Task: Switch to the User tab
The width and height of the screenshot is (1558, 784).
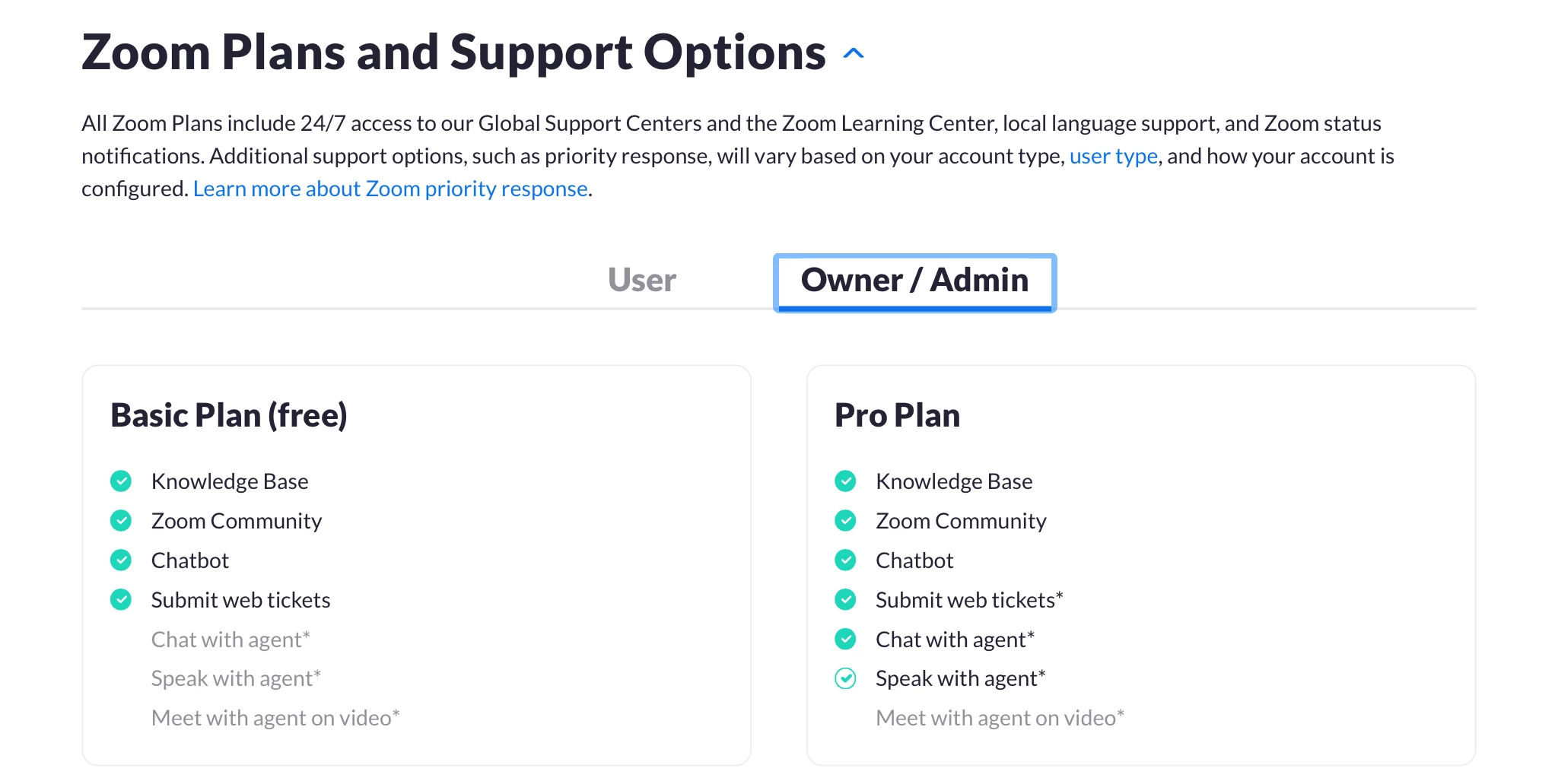Action: (641, 280)
